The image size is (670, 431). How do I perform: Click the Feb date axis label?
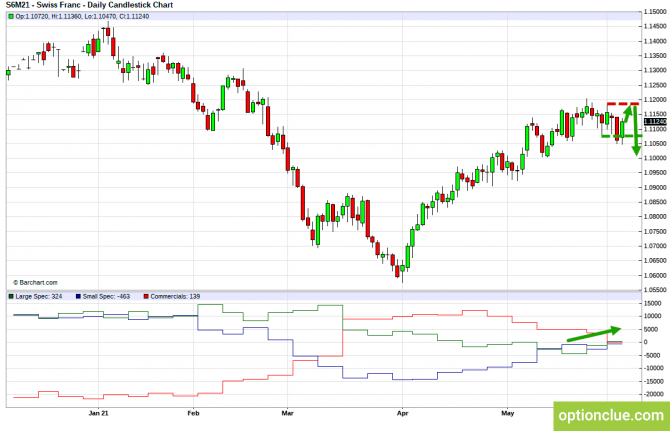(194, 413)
